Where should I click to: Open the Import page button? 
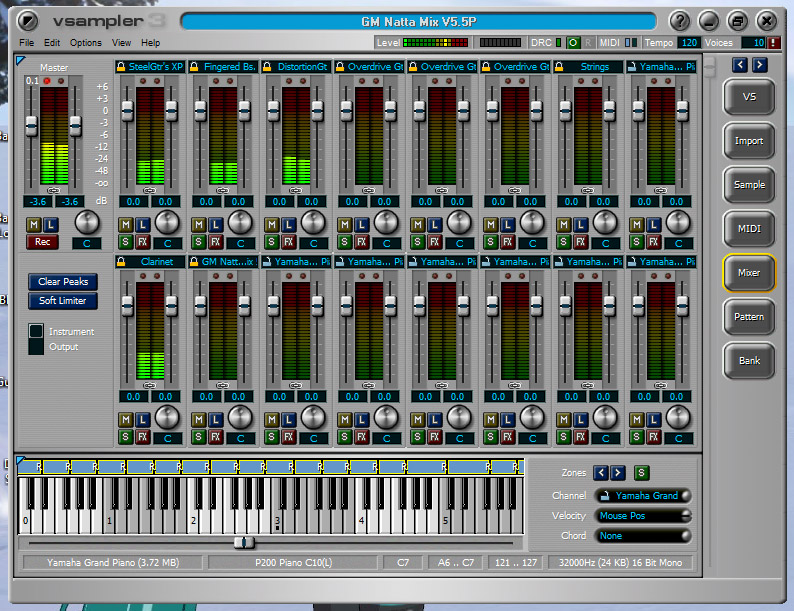(x=749, y=141)
